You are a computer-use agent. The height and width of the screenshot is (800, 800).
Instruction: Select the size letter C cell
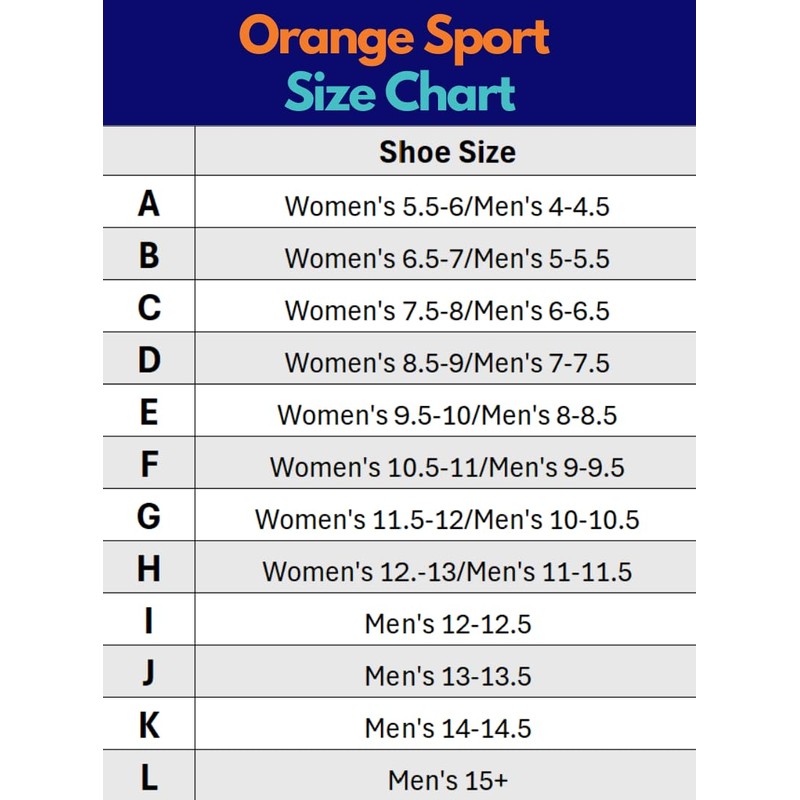149,308
